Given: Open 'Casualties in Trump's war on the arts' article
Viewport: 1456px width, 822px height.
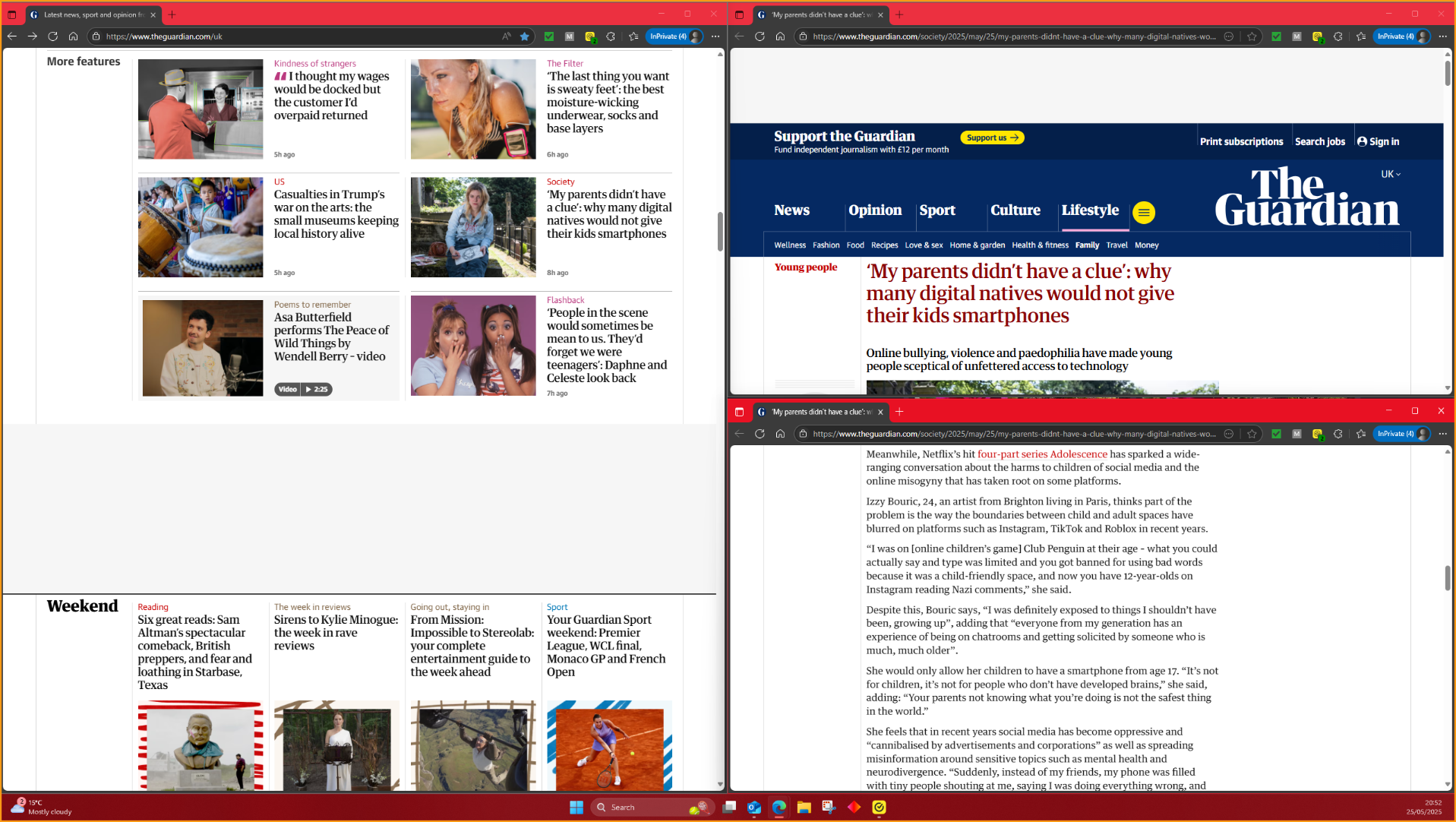Looking at the screenshot, I should point(336,214).
